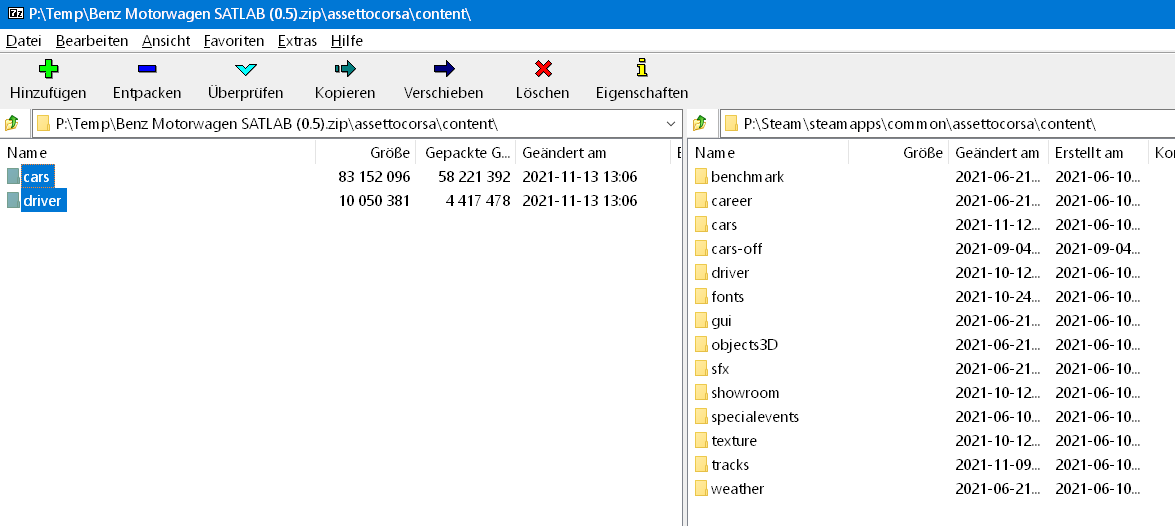
Task: Open the Favoriten menu
Action: [x=234, y=40]
